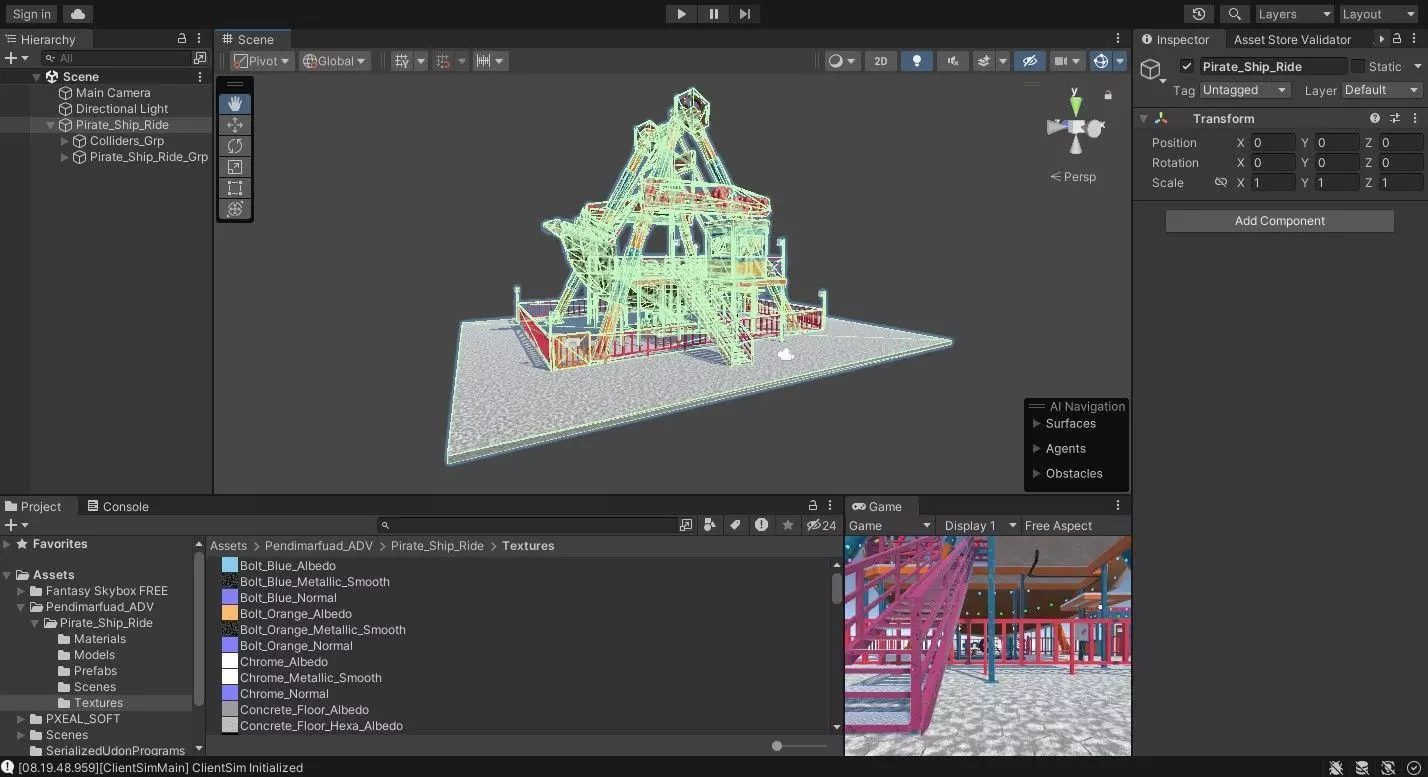
Task: Select the Project tab
Action: click(33, 506)
